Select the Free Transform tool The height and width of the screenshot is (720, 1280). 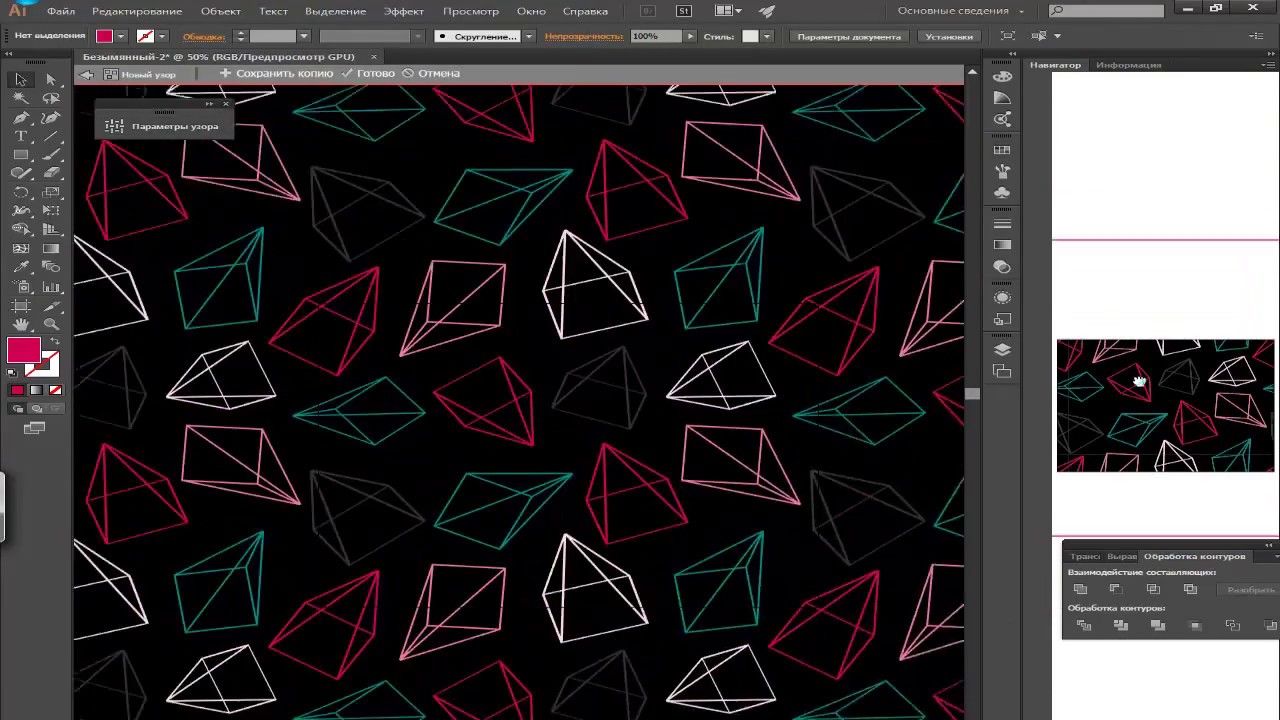point(51,211)
